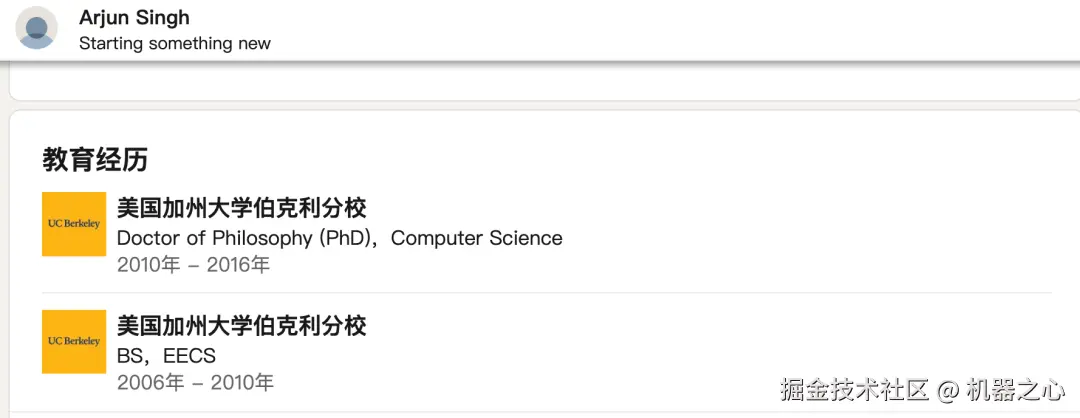Click the 'Computer Science' field of study
Screen dimensions: 1080x418
476,238
